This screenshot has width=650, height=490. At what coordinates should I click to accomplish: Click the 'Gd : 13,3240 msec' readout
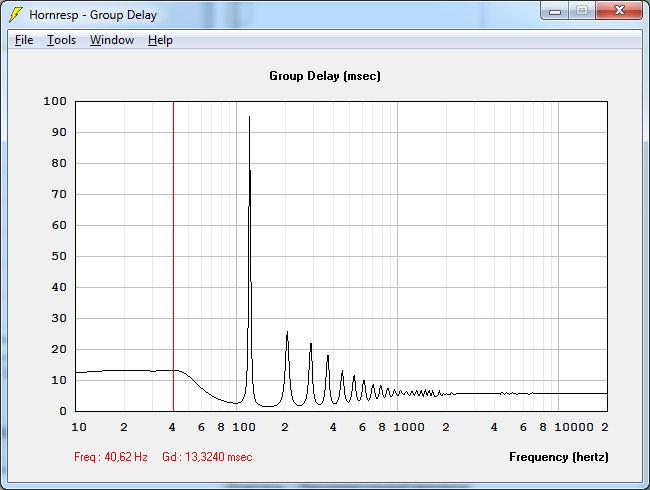(207, 457)
